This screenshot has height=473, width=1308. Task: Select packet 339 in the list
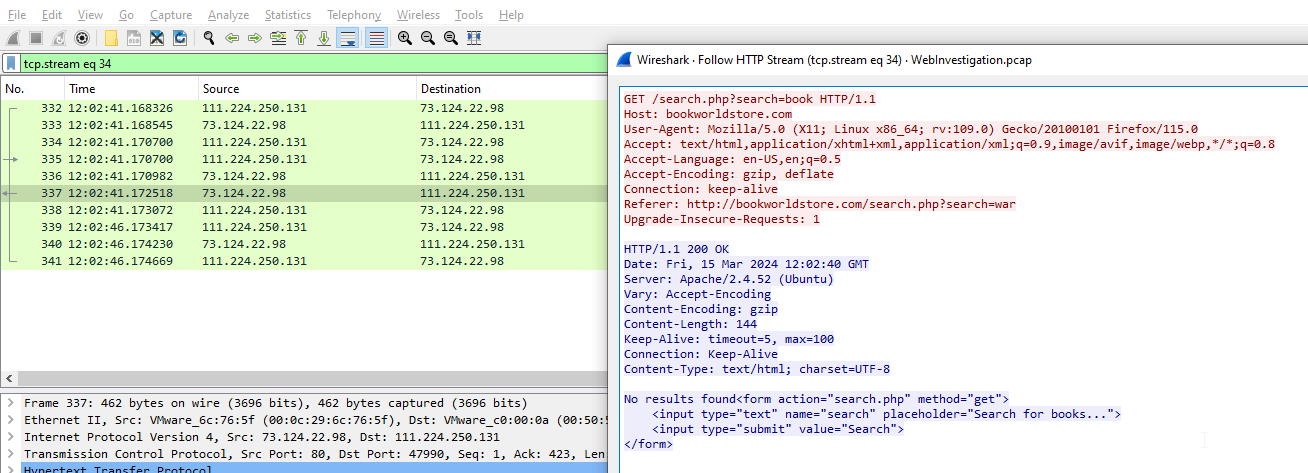click(x=305, y=227)
